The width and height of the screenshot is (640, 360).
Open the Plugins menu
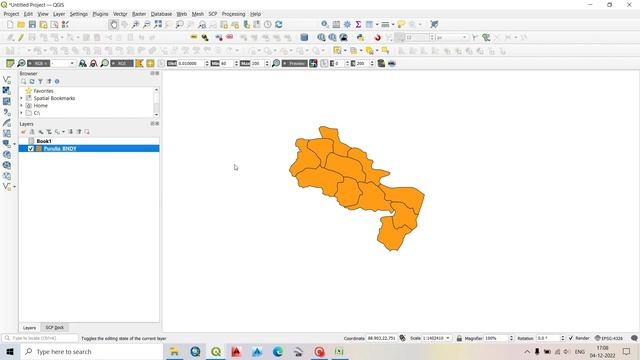tap(100, 14)
